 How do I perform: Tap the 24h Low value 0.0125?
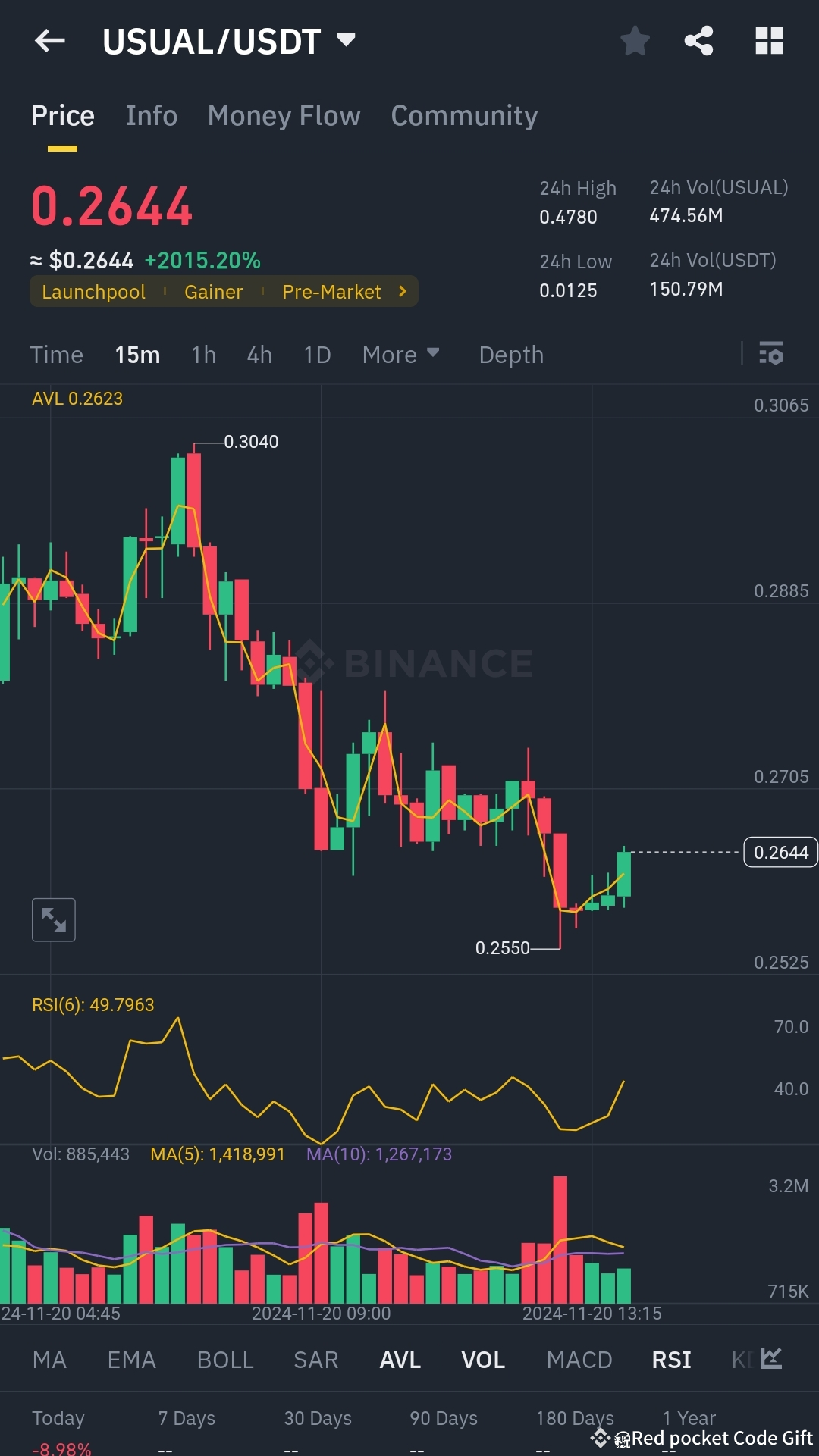pyautogui.click(x=568, y=290)
